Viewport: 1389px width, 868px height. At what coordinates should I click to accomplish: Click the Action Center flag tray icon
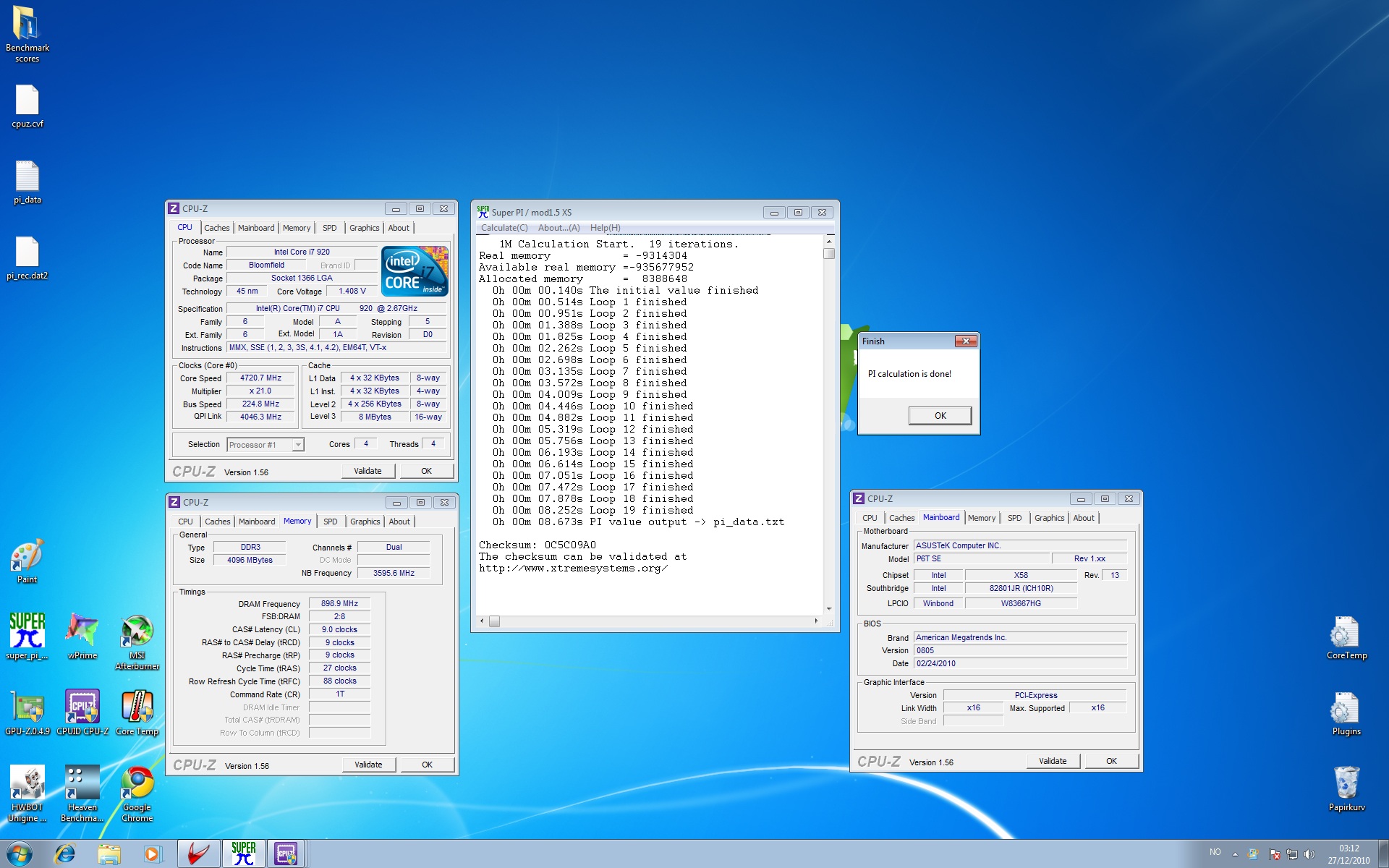coord(1274,854)
